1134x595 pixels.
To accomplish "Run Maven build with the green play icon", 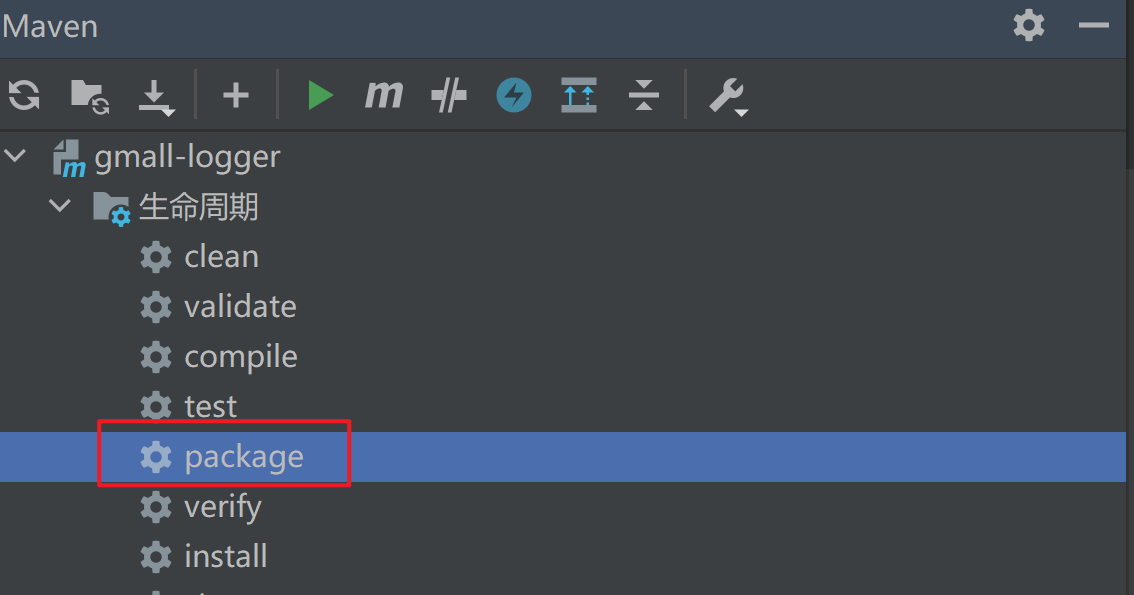I will [320, 95].
